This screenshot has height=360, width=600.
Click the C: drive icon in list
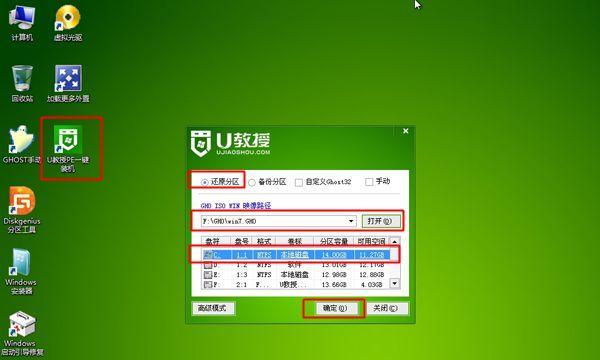coord(208,254)
